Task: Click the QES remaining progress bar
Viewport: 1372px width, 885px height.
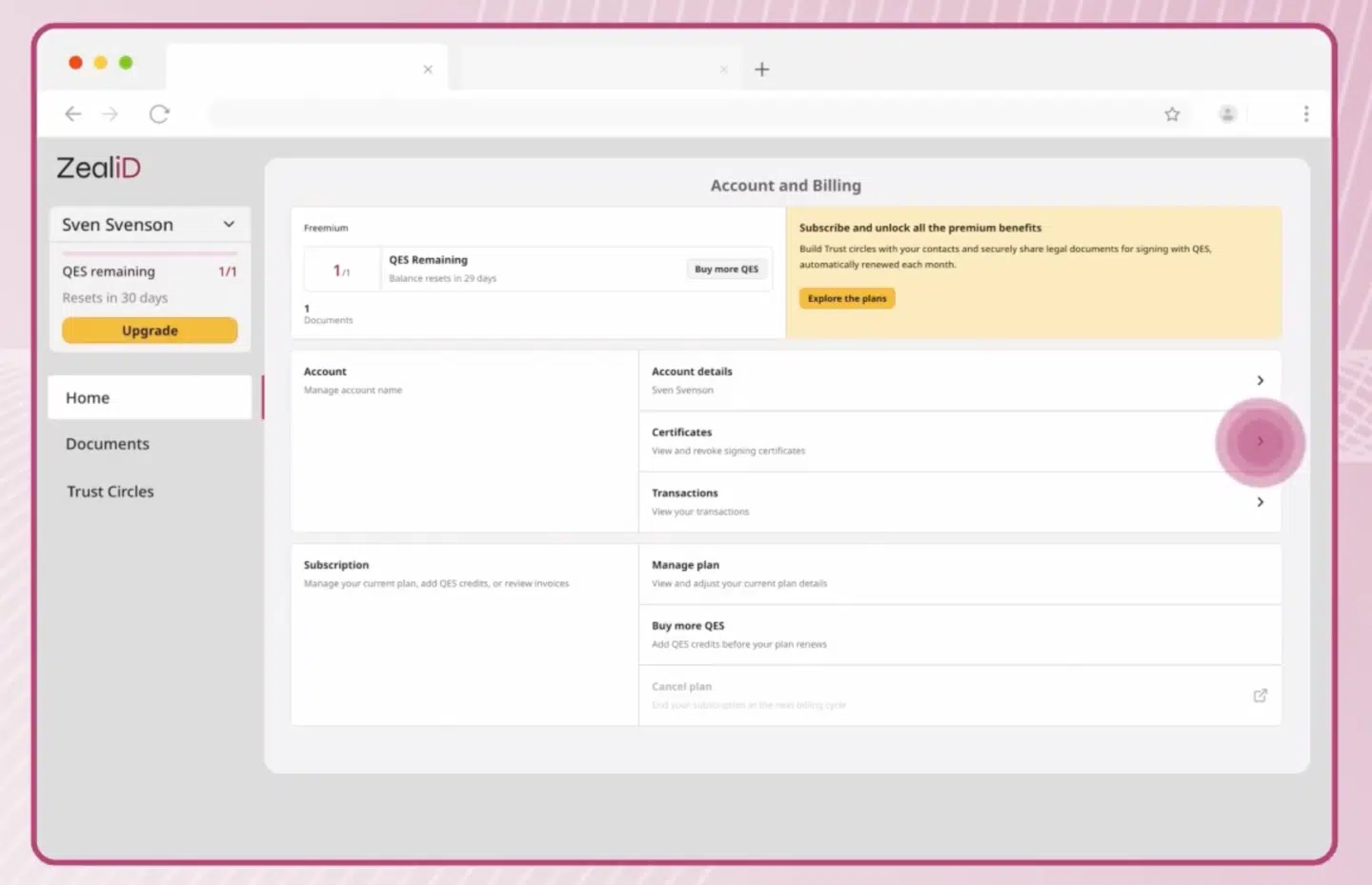Action: click(x=150, y=253)
